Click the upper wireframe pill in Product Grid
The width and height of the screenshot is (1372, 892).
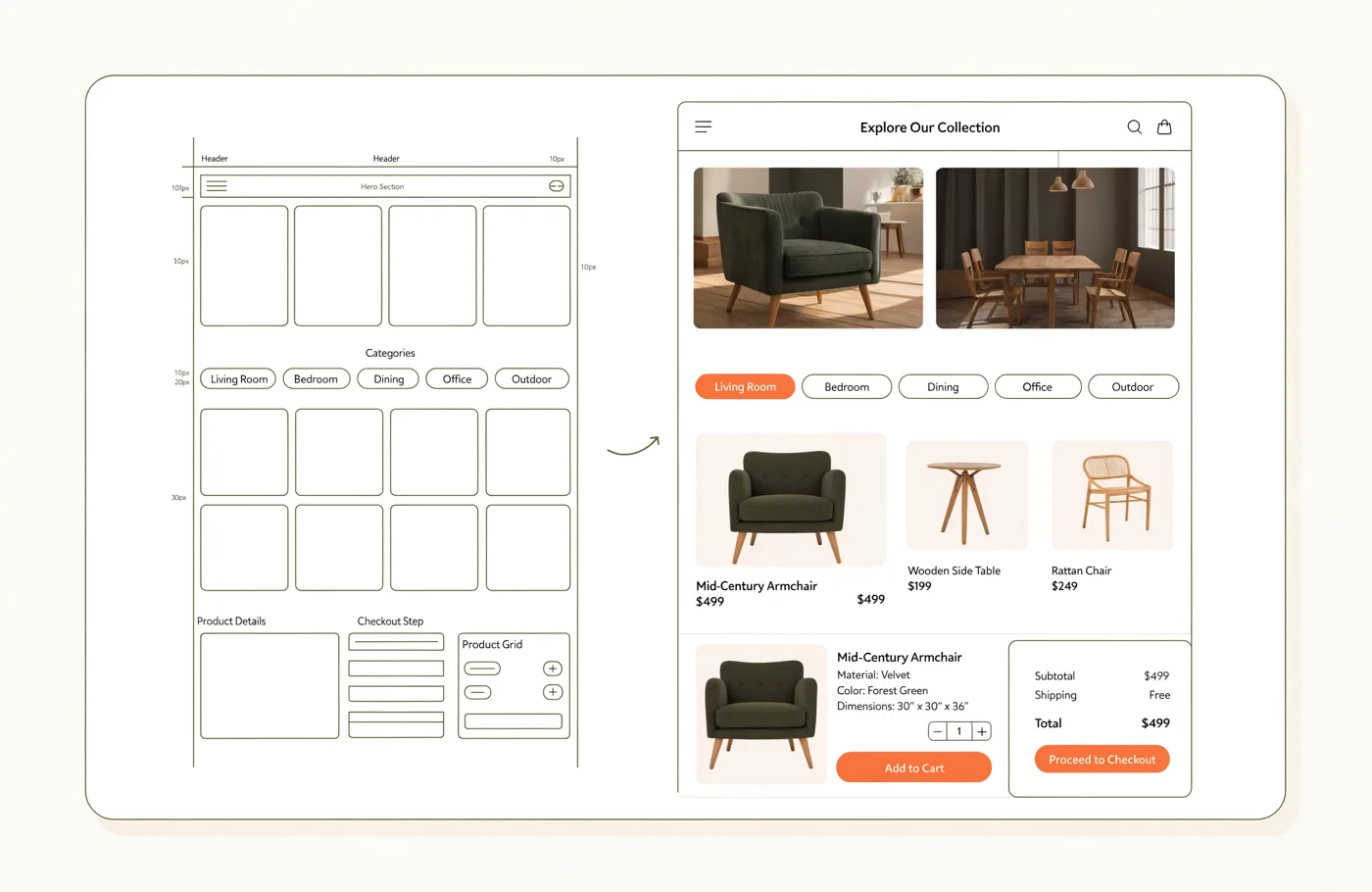pos(482,669)
